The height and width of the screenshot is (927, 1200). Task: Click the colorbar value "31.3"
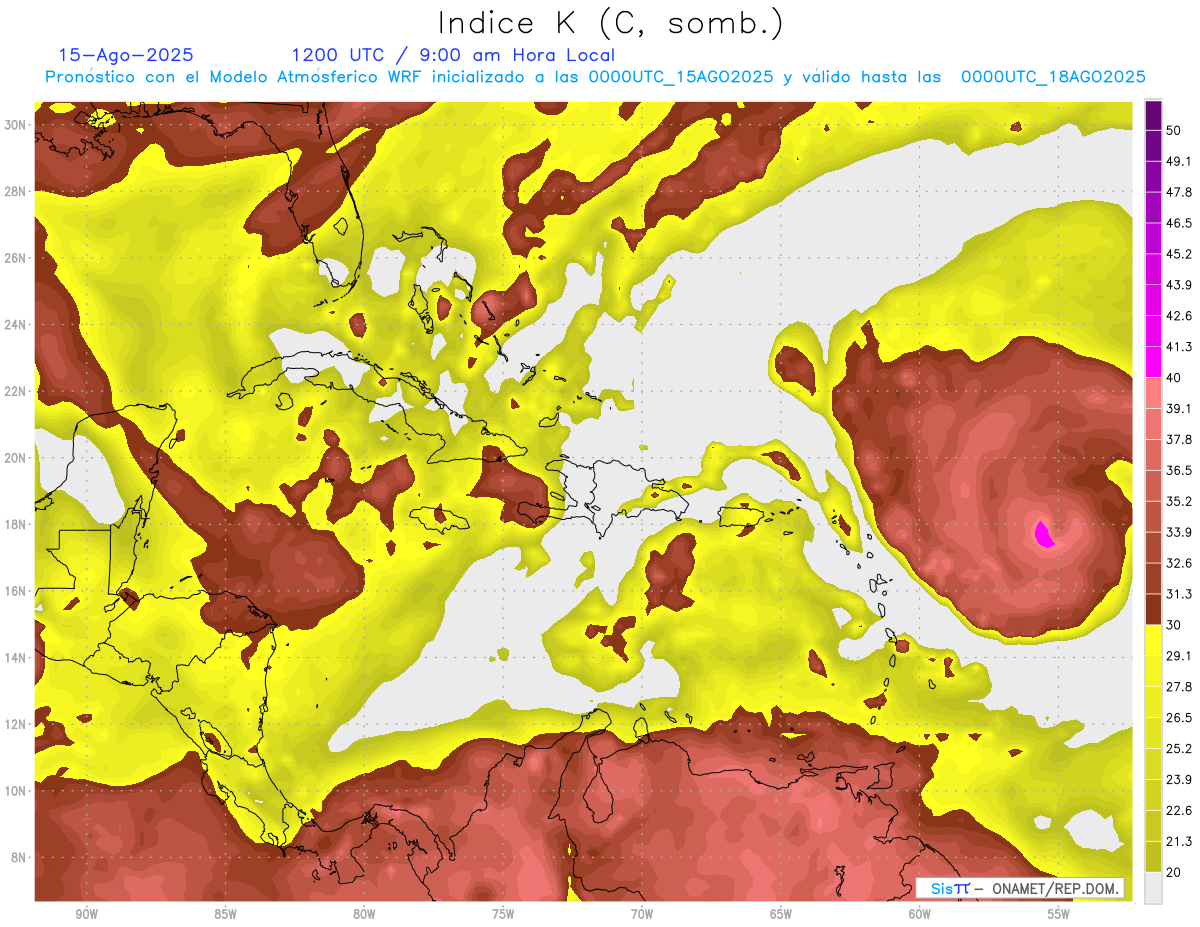1179,594
